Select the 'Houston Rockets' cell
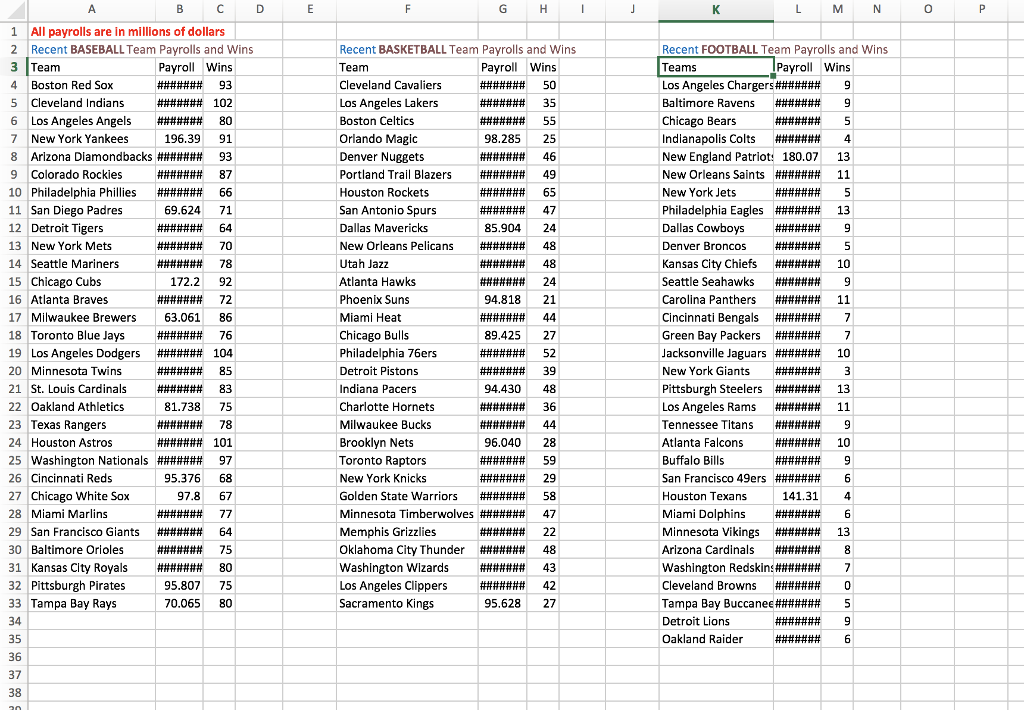Image resolution: width=1024 pixels, height=710 pixels. pyautogui.click(x=408, y=193)
